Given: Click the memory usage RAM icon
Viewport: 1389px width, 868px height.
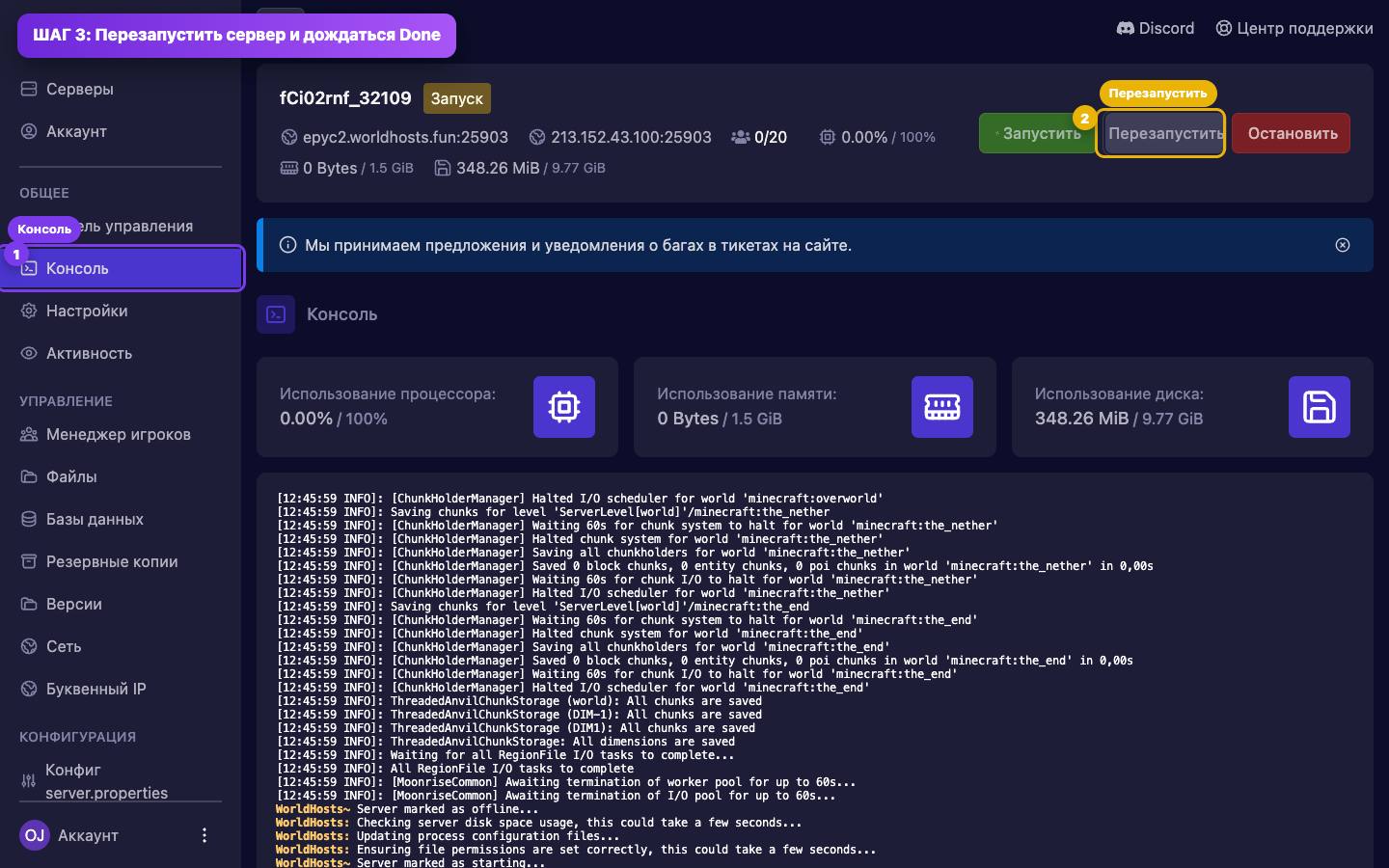Looking at the screenshot, I should (942, 407).
